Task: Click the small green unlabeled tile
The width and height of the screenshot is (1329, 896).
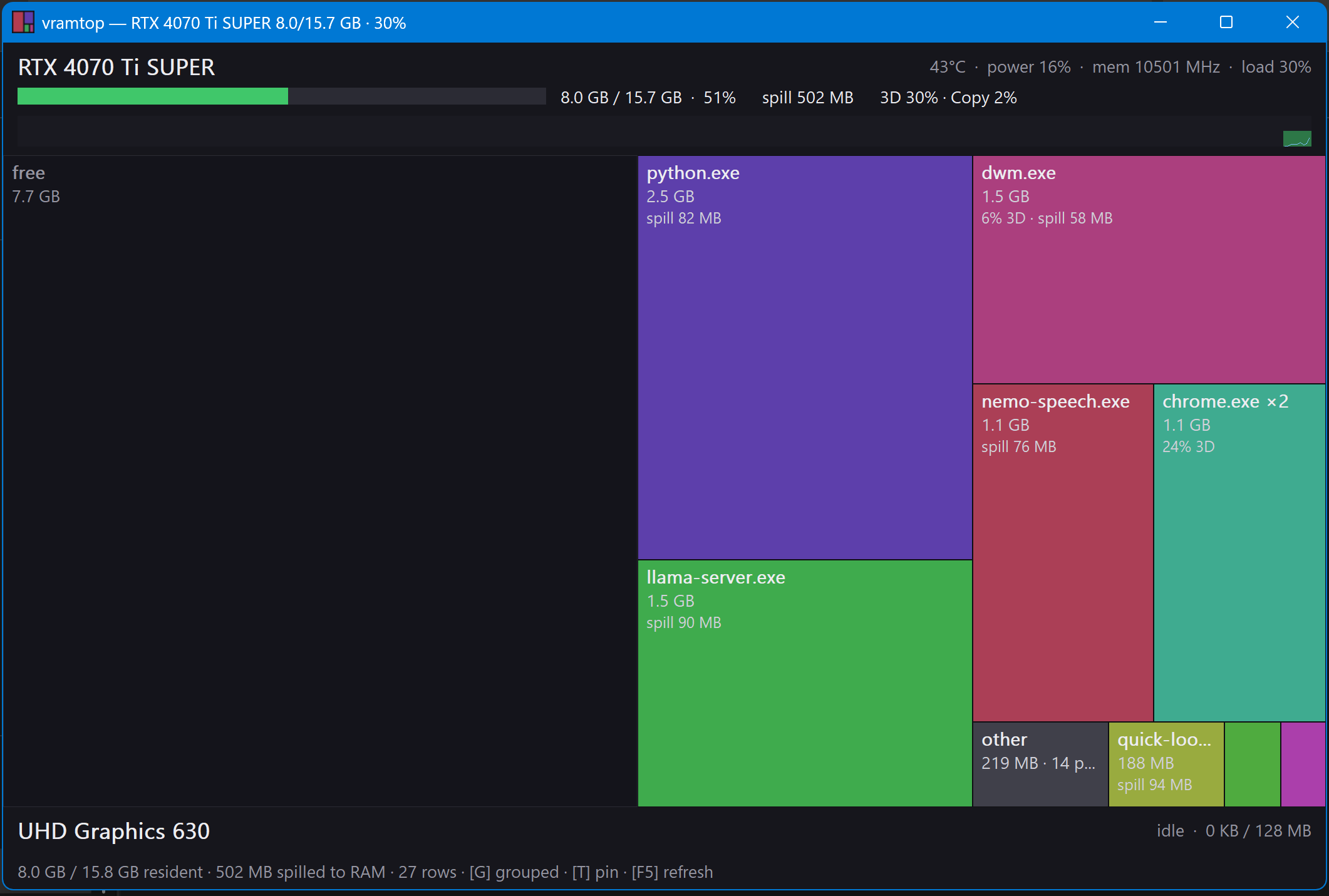Action: pos(1253,765)
